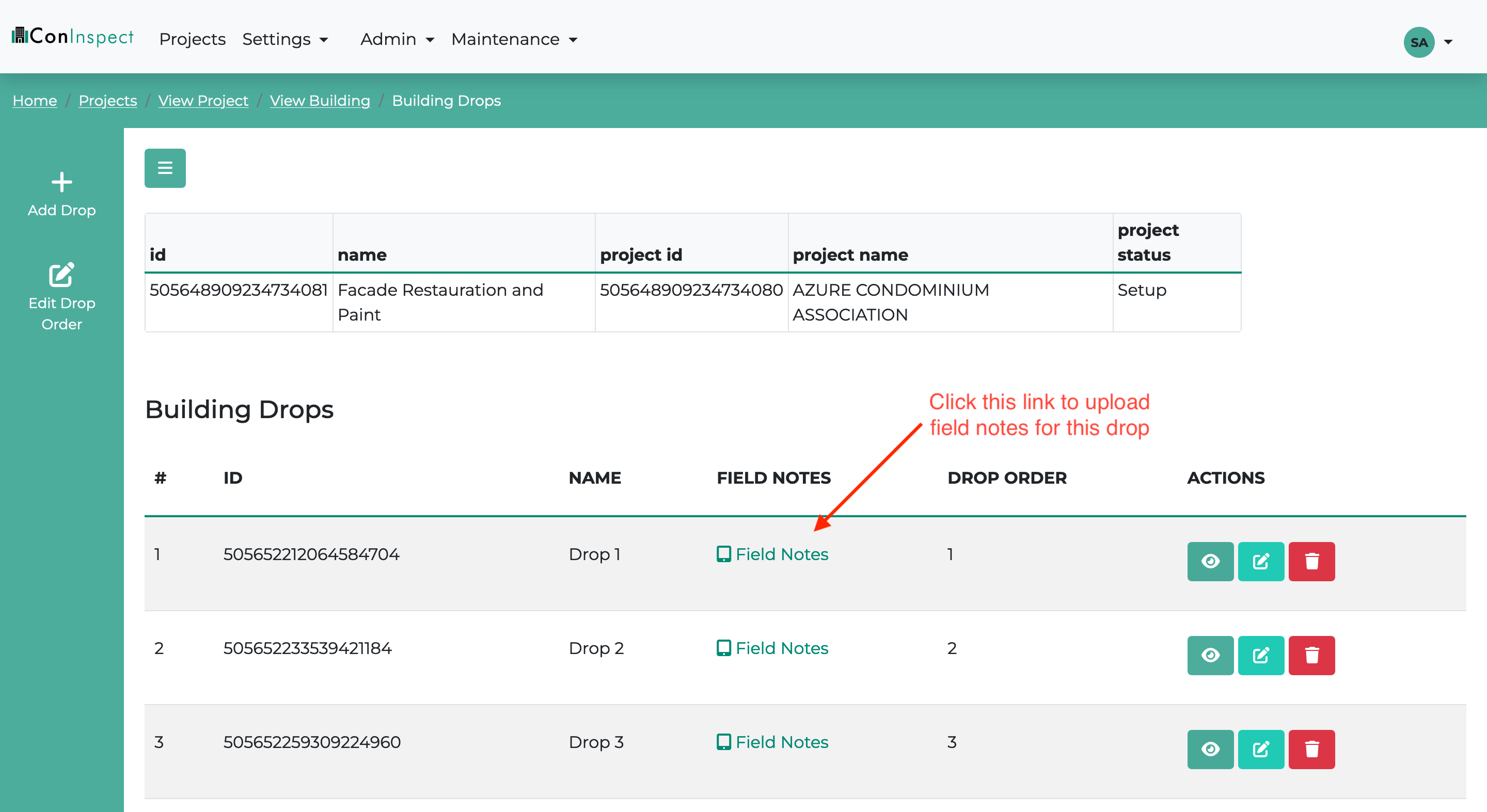1487x812 pixels.
Task: Navigate to Home breadcrumb
Action: tap(35, 101)
